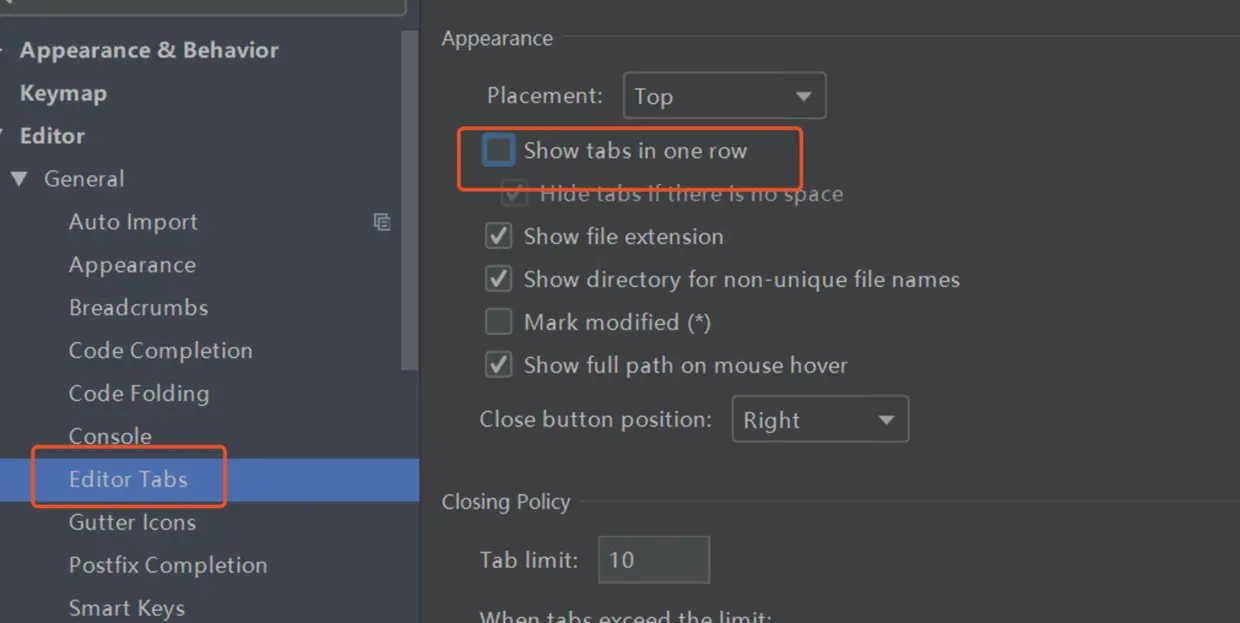The height and width of the screenshot is (623, 1240).
Task: Click the settings tree vertical scrollbar
Action: pyautogui.click(x=409, y=200)
